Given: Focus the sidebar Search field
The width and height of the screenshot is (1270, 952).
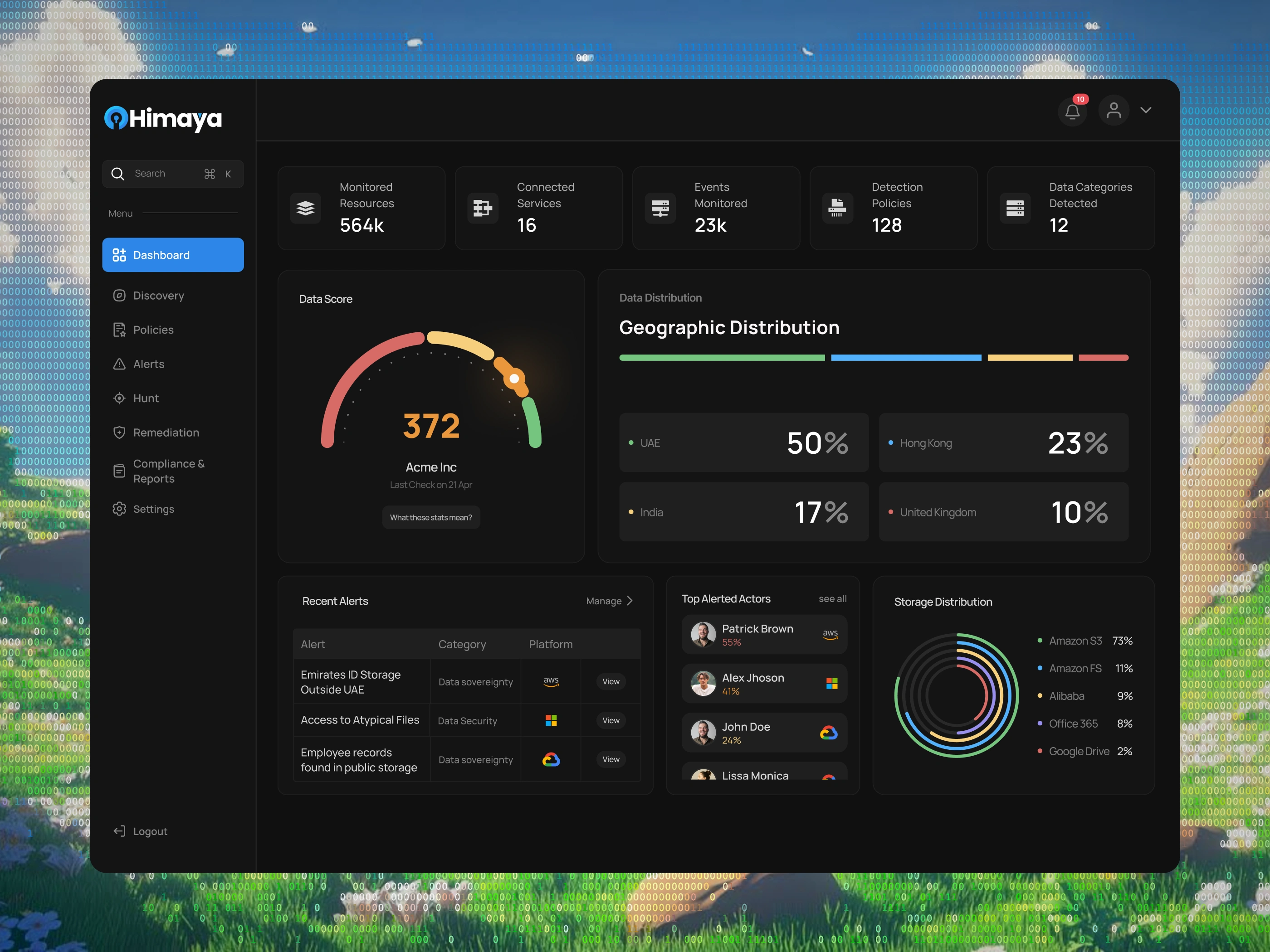Looking at the screenshot, I should tap(173, 174).
